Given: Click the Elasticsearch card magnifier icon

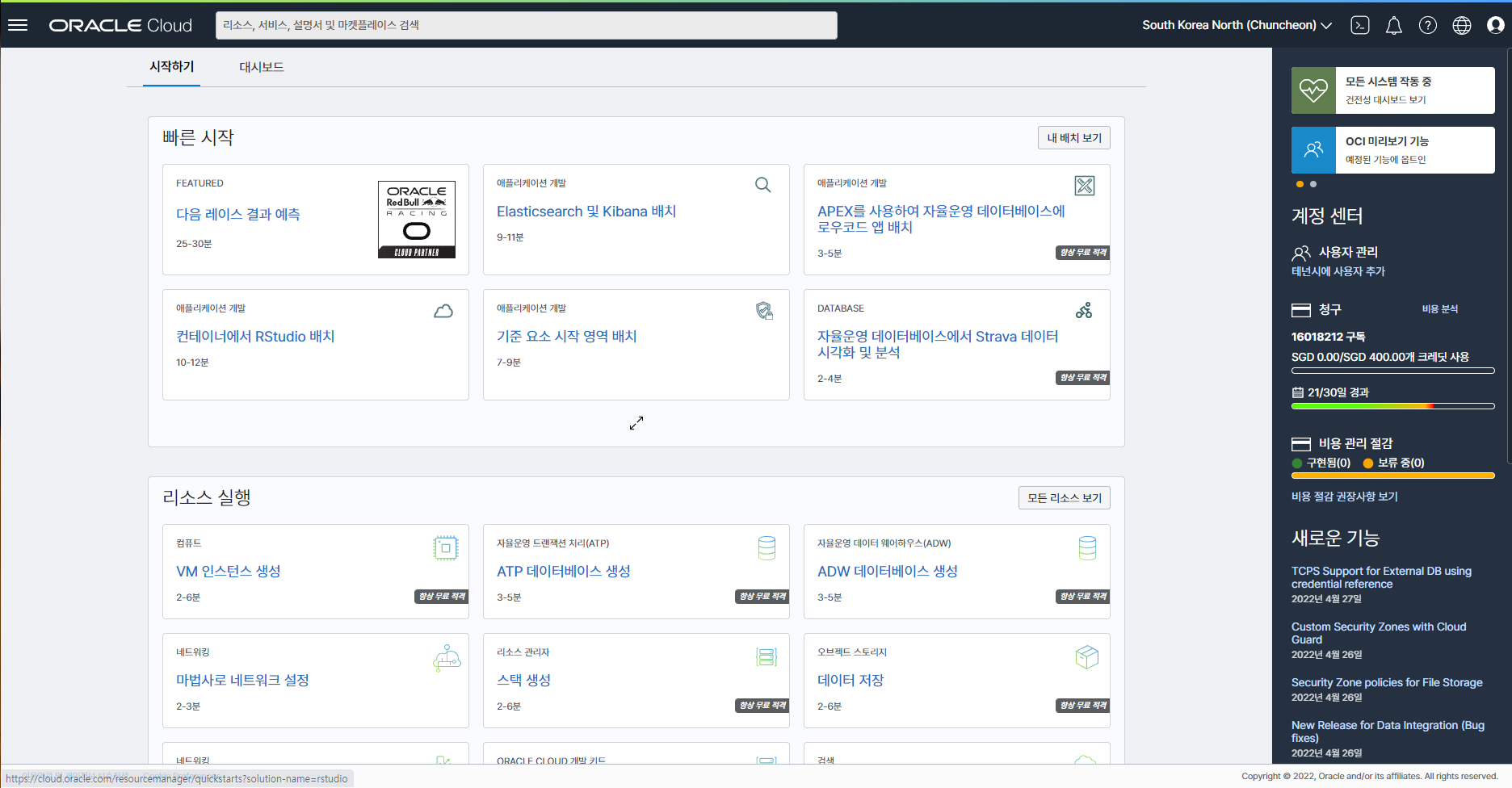Looking at the screenshot, I should pos(762,185).
